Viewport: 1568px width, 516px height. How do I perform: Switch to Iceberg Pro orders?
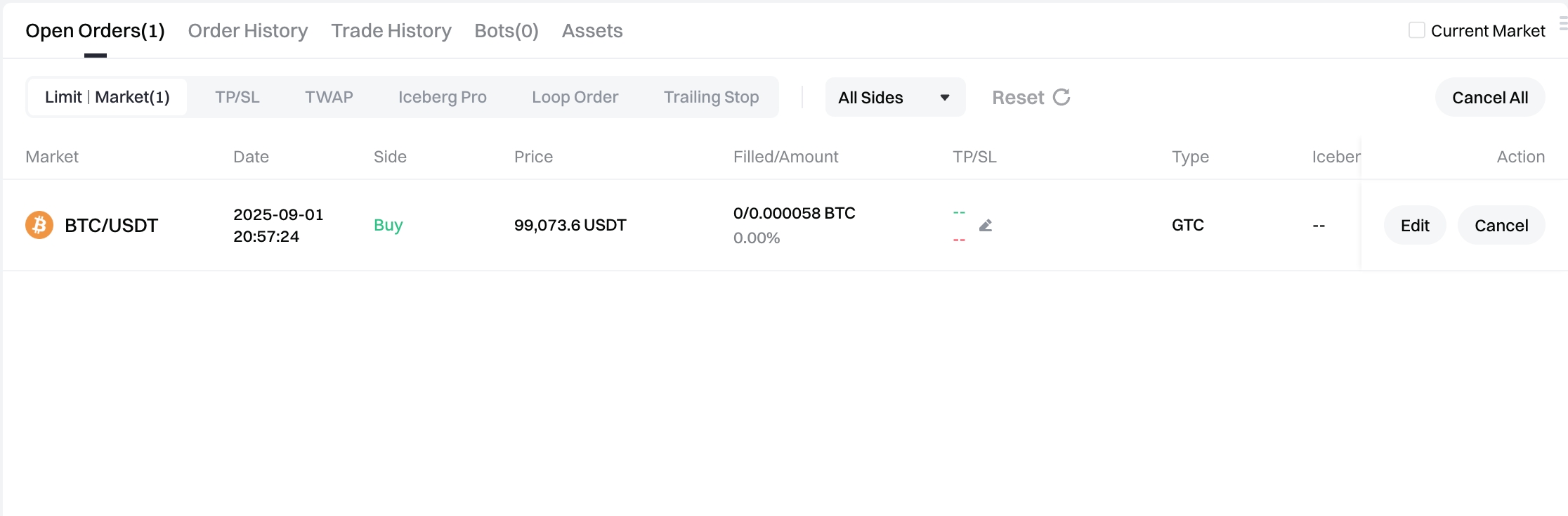tap(443, 97)
